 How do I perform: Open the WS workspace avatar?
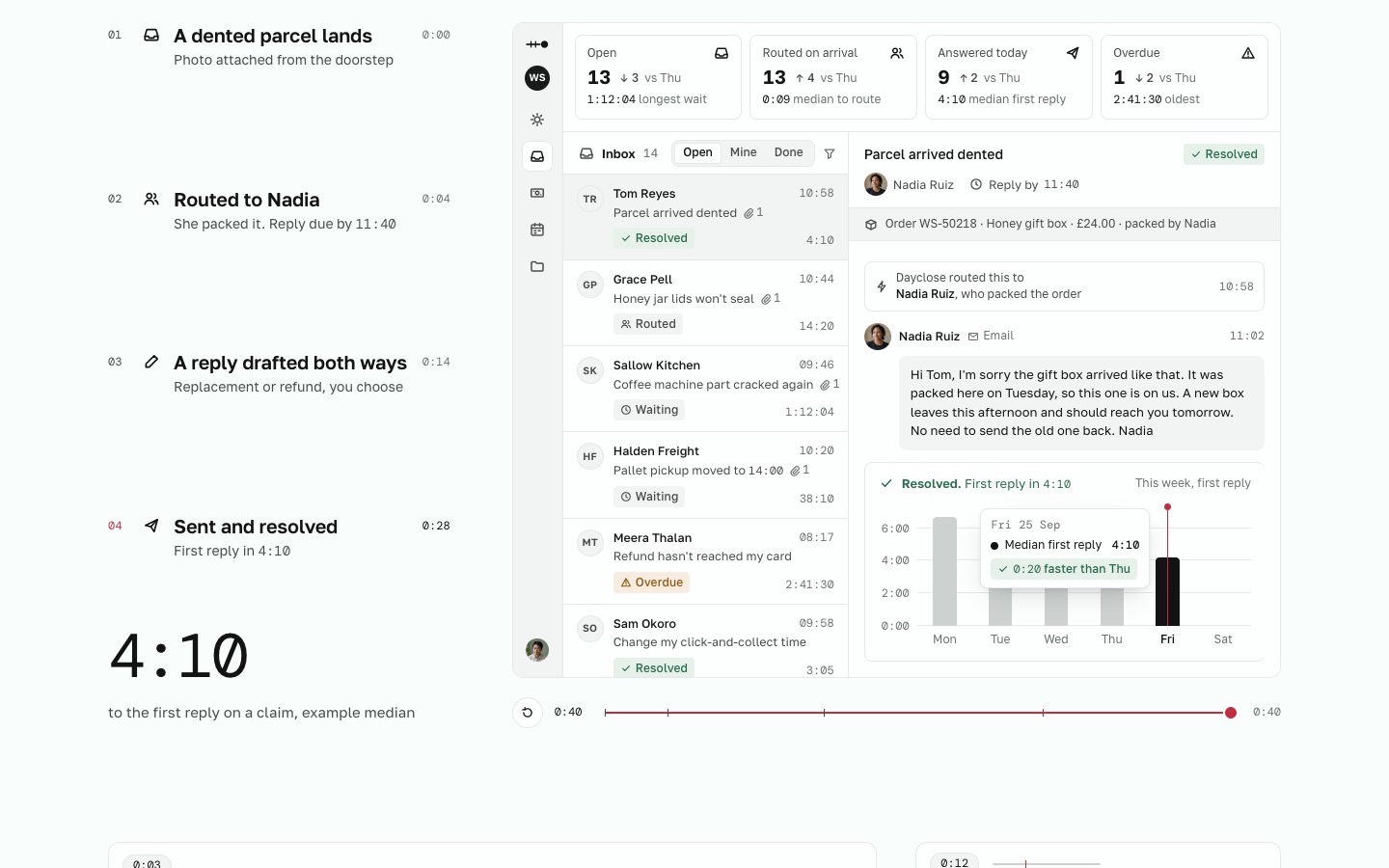pyautogui.click(x=537, y=78)
